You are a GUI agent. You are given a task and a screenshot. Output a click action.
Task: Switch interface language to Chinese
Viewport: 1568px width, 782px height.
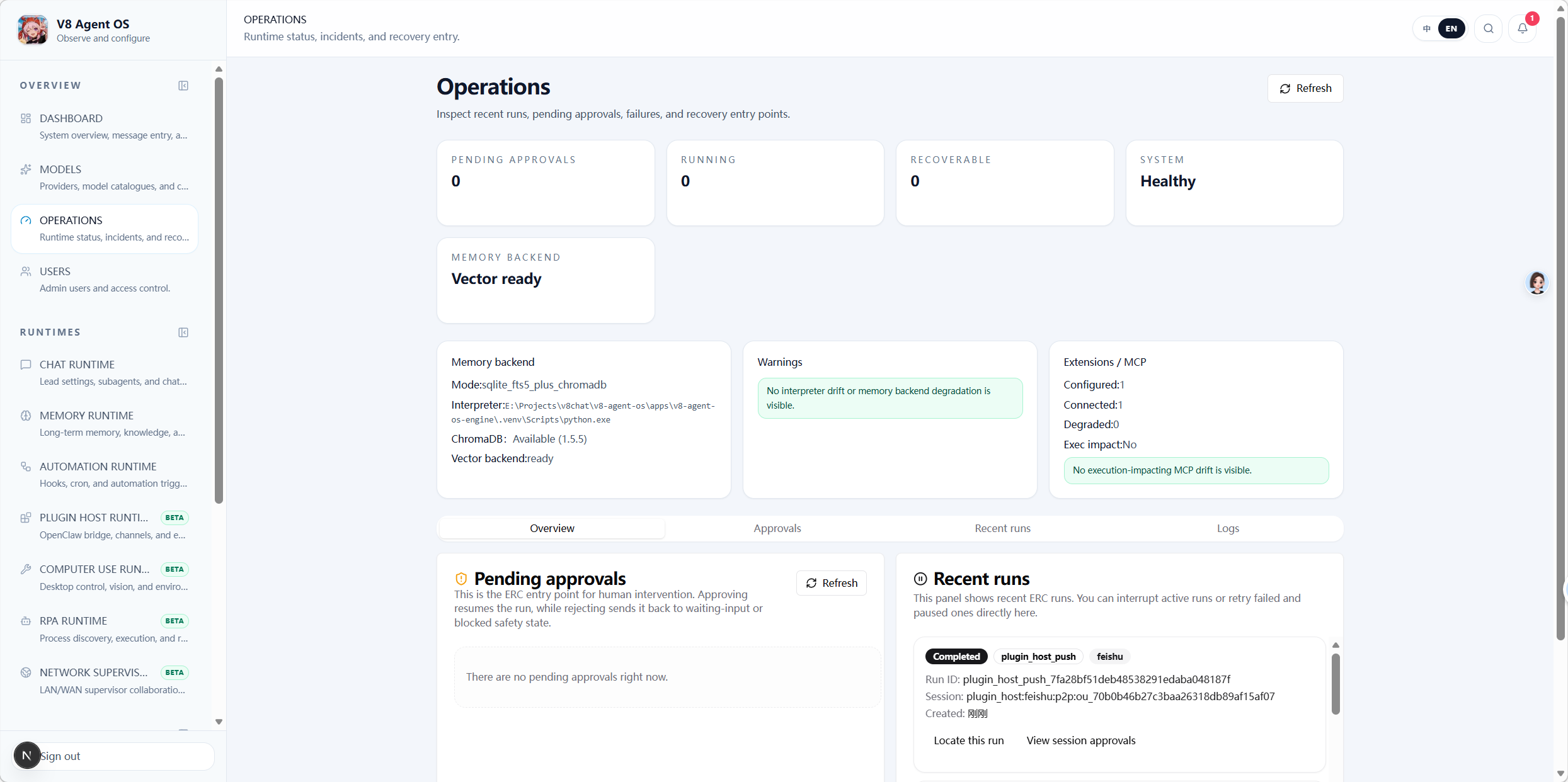coord(1426,28)
